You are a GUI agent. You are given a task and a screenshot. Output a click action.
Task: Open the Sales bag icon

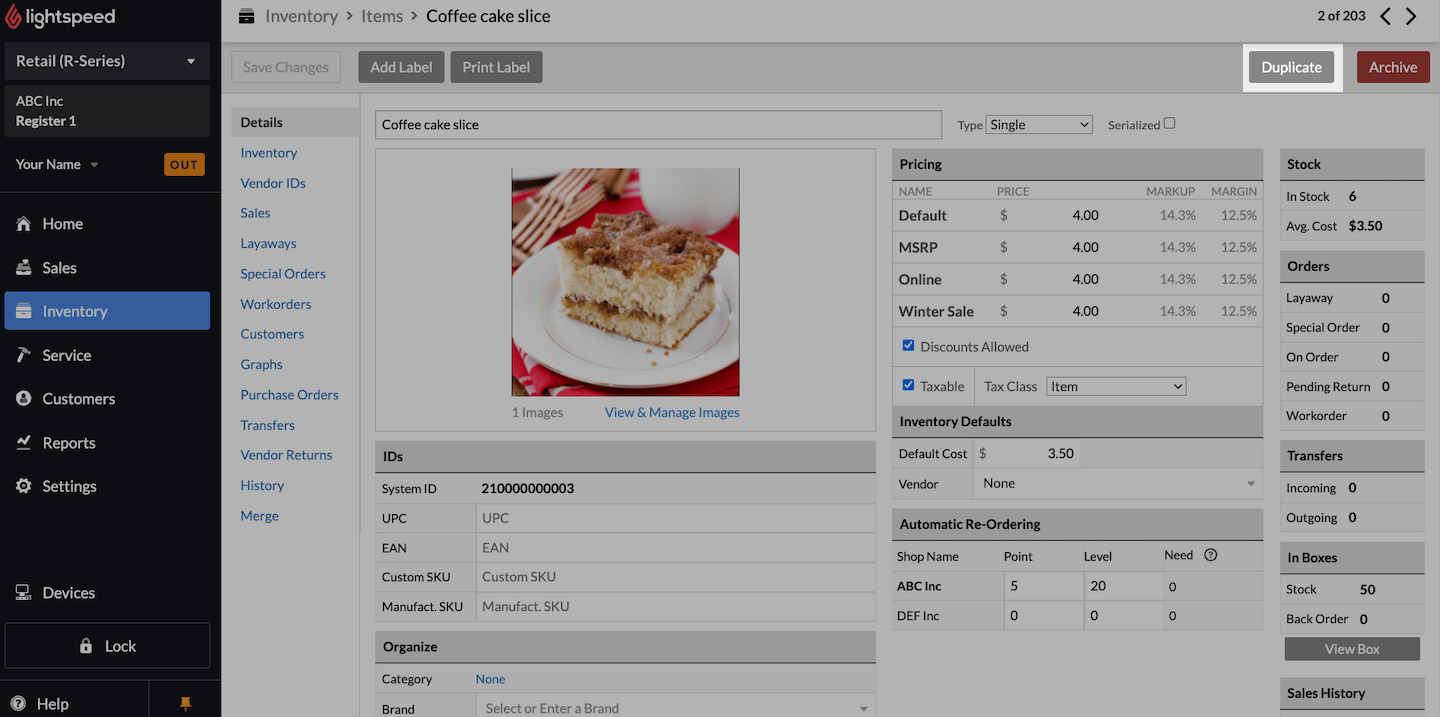tap(24, 268)
